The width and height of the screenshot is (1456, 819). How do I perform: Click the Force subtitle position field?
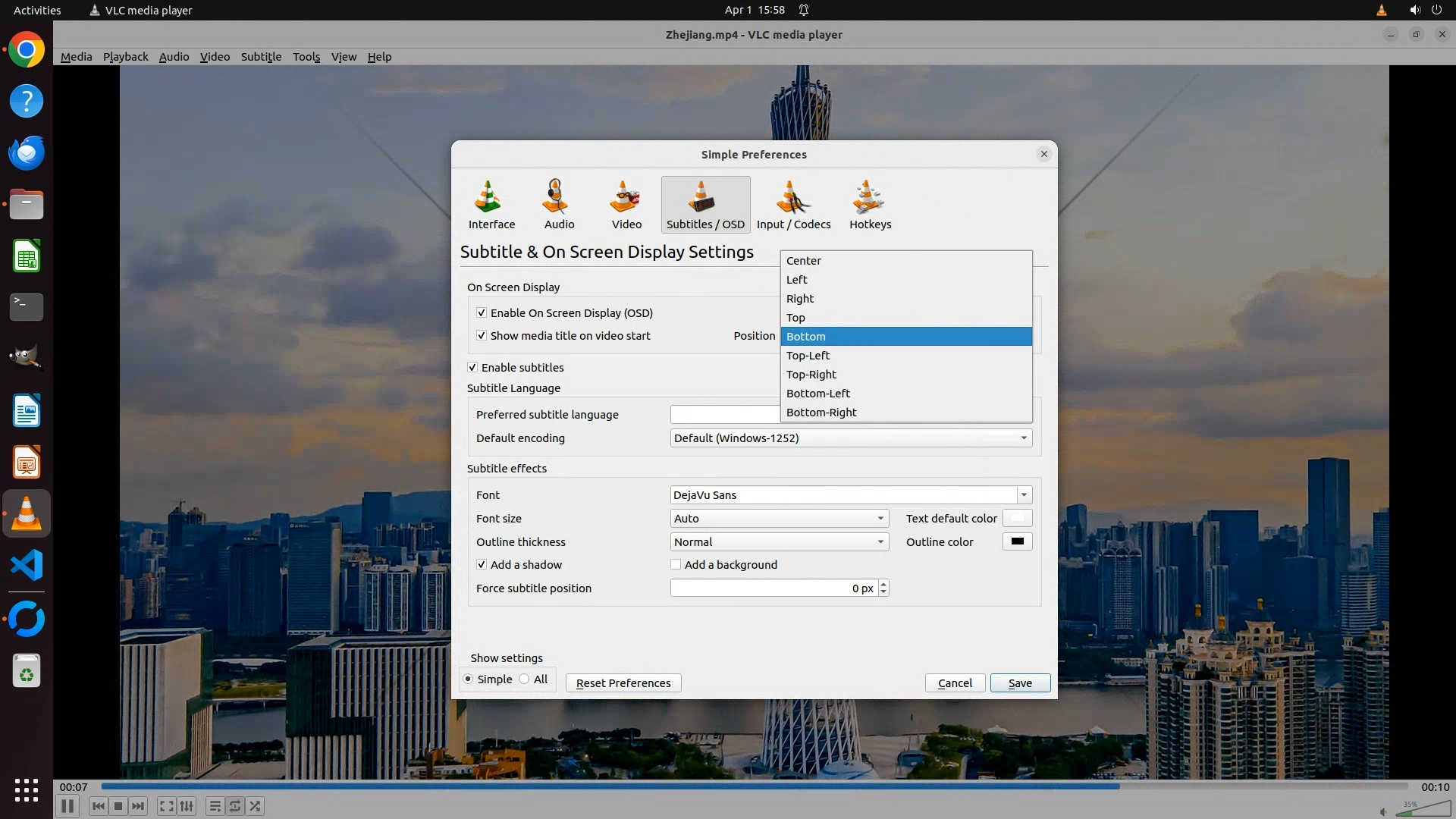772,588
